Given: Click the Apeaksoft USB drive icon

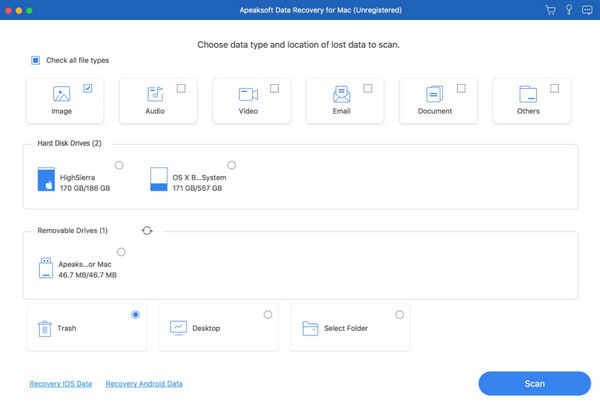Looking at the screenshot, I should coord(46,267).
